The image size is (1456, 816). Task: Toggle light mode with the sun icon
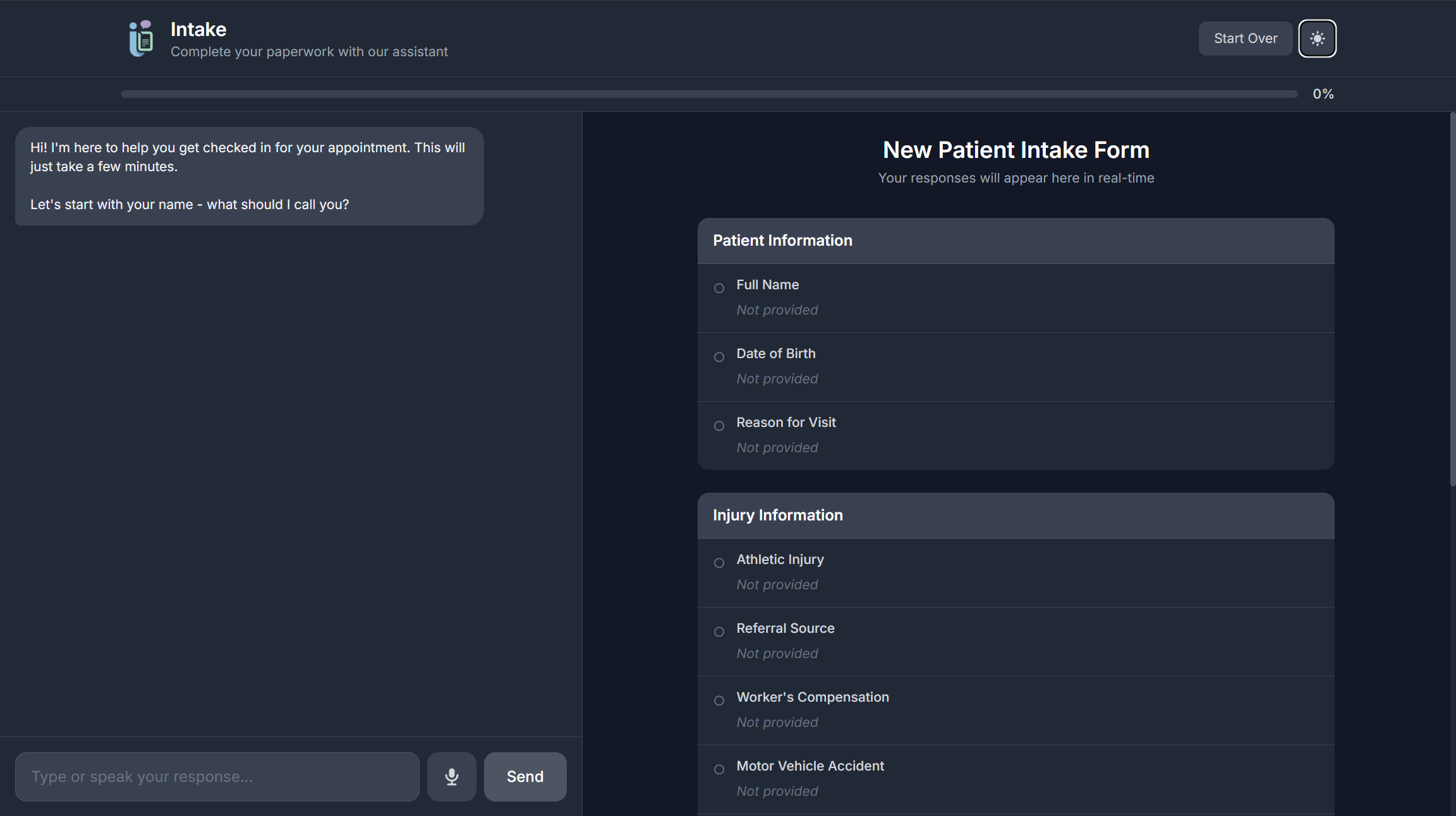(x=1317, y=39)
